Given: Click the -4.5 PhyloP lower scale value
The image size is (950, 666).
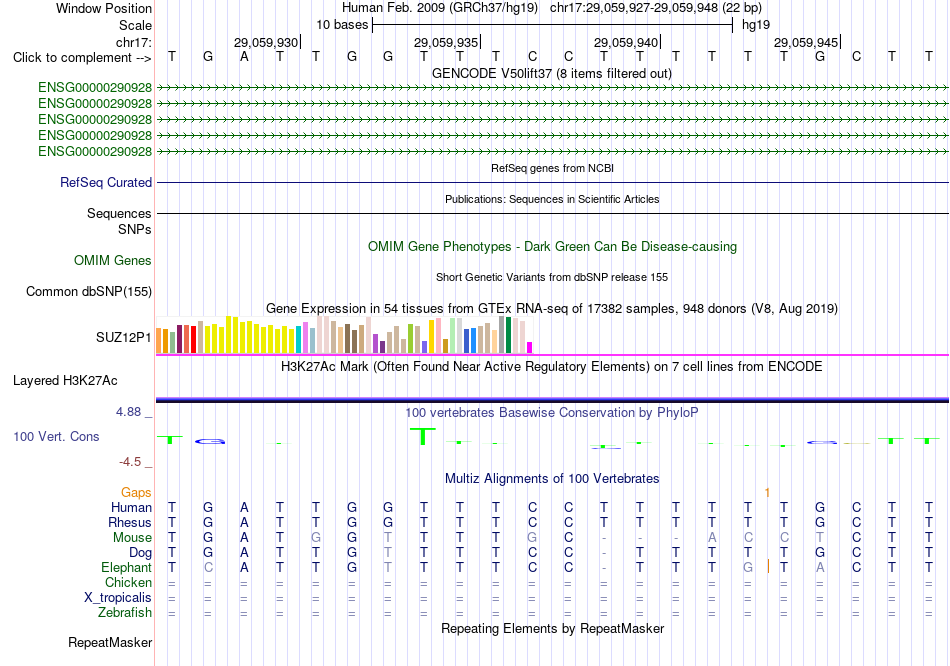Looking at the screenshot, I should (130, 462).
